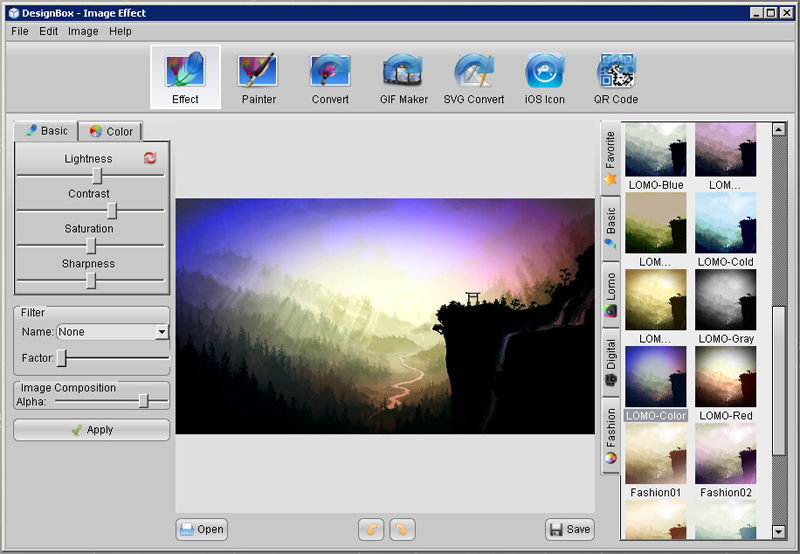Select the Convert tool icon

[x=330, y=78]
